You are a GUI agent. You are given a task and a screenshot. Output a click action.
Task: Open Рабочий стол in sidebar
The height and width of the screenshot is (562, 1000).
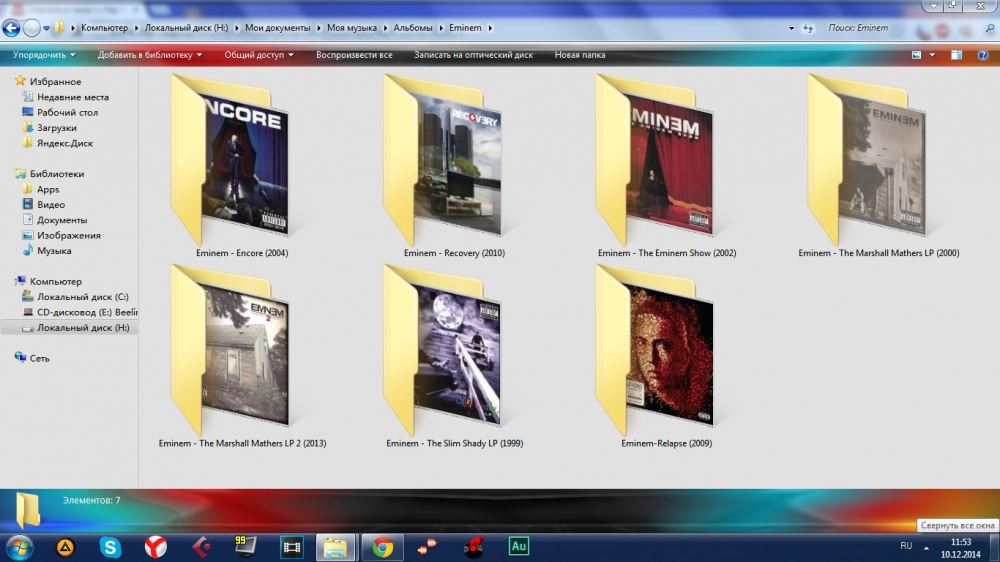coord(67,112)
